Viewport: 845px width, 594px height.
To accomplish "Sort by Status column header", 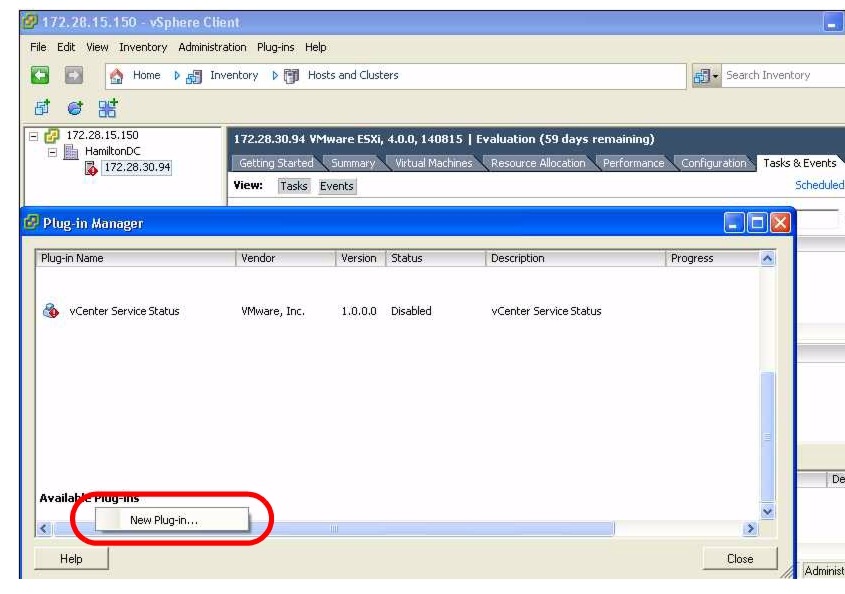I will tap(435, 258).
